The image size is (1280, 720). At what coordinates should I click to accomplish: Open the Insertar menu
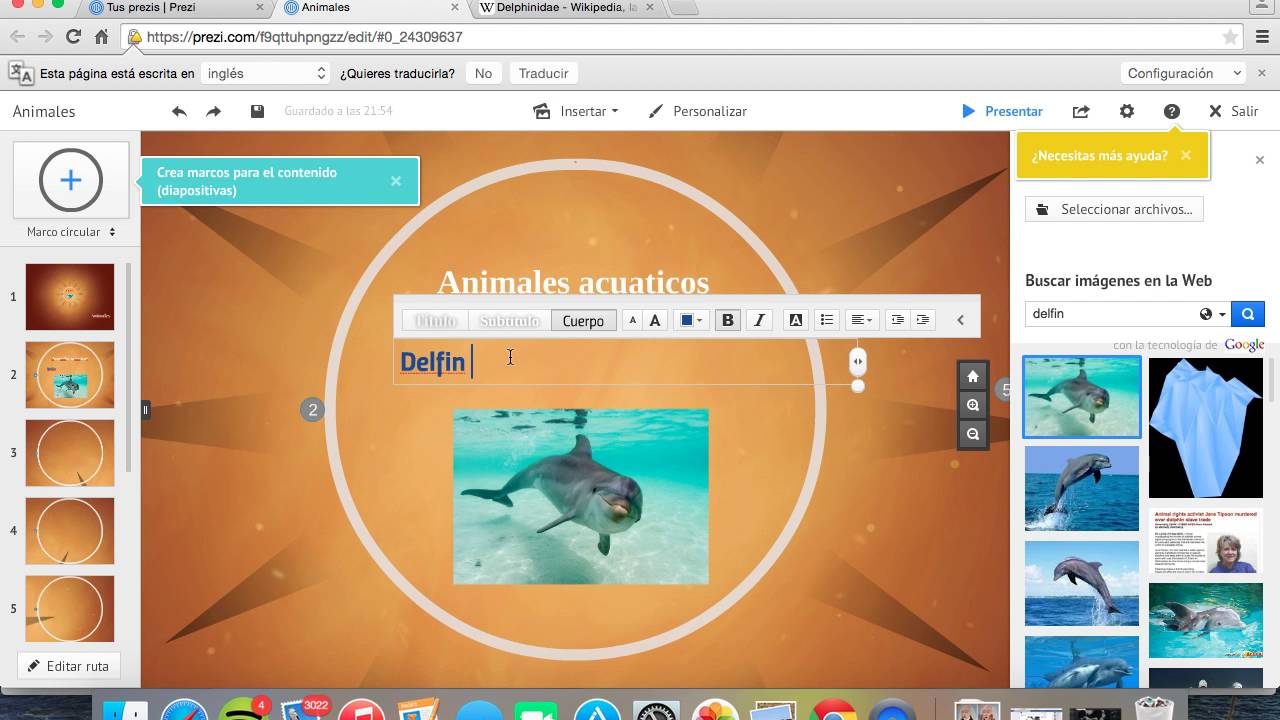[x=576, y=111]
